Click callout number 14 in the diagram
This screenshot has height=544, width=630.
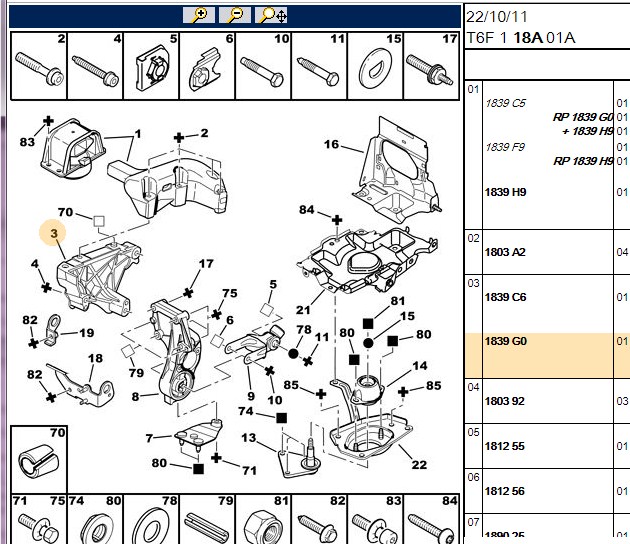point(419,366)
